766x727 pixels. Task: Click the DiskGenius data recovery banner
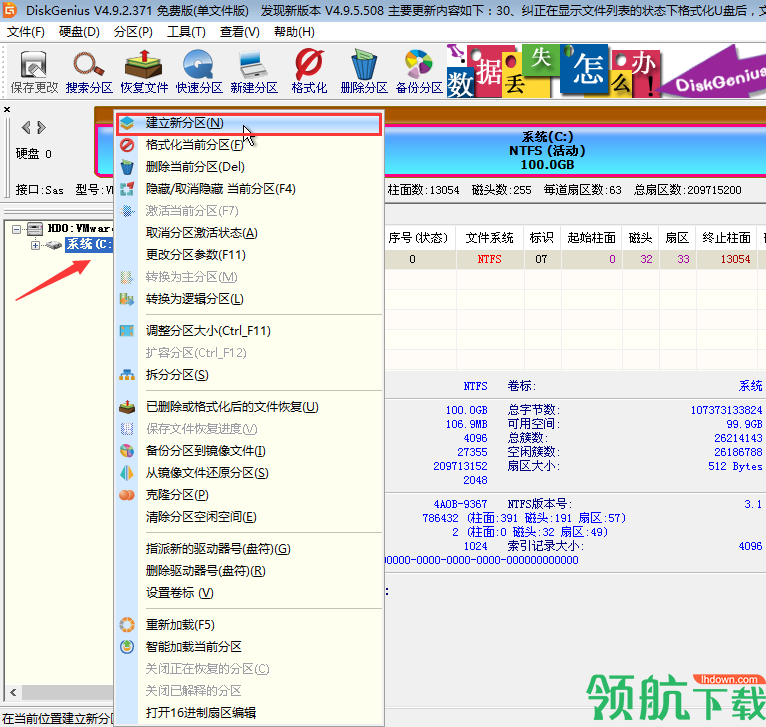click(606, 71)
